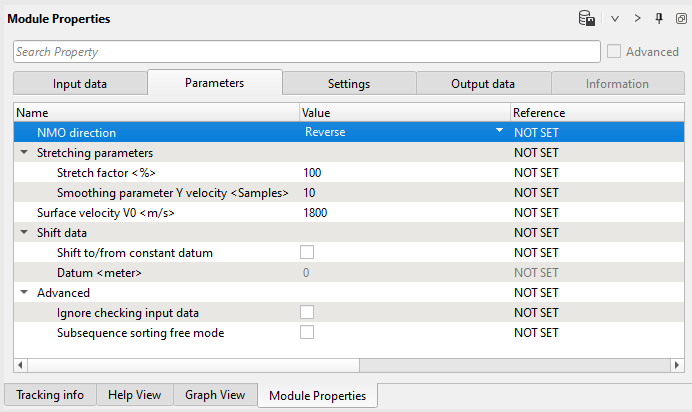
Task: Click the database save icon
Action: pos(587,18)
